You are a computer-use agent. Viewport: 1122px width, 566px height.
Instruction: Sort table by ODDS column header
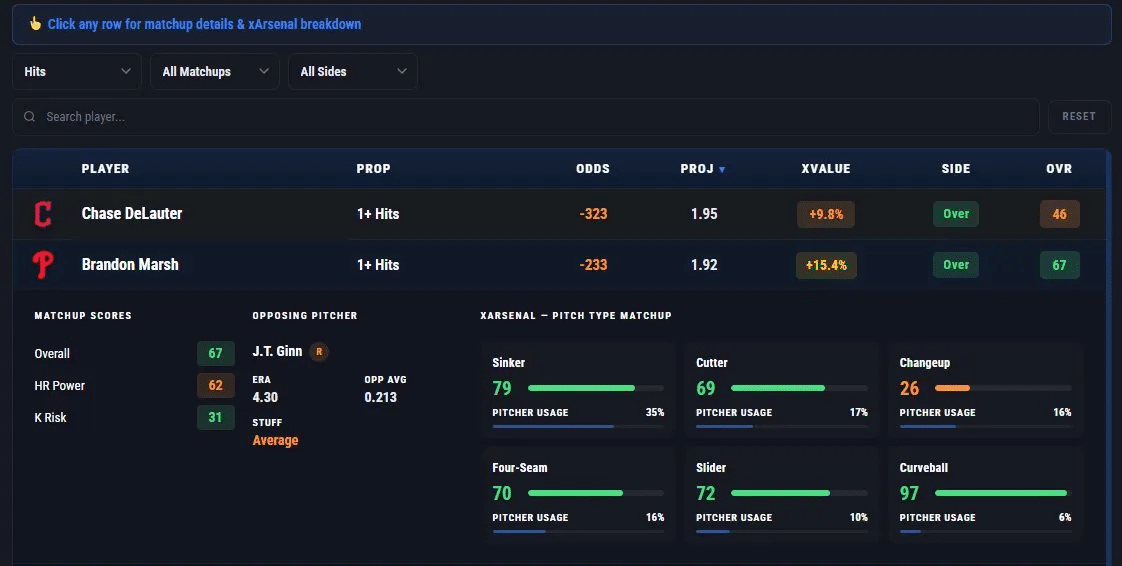coord(593,169)
